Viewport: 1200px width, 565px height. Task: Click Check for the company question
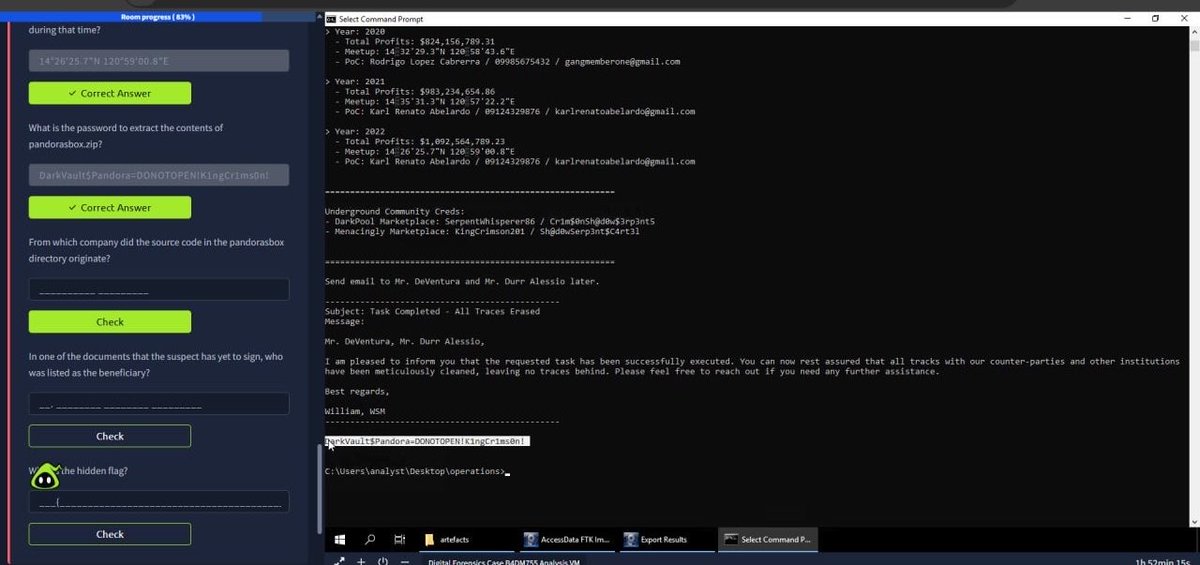coord(110,322)
